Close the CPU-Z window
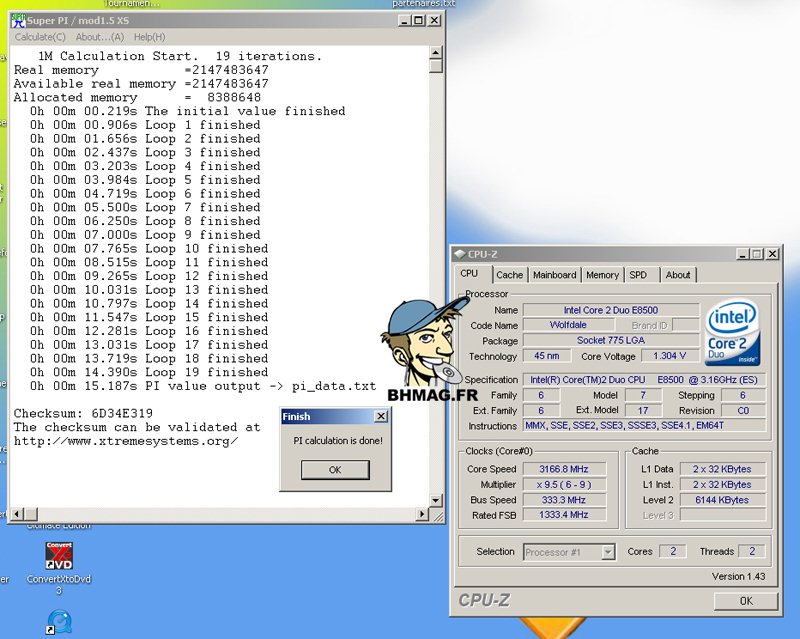This screenshot has height=639, width=800. pyautogui.click(x=772, y=254)
